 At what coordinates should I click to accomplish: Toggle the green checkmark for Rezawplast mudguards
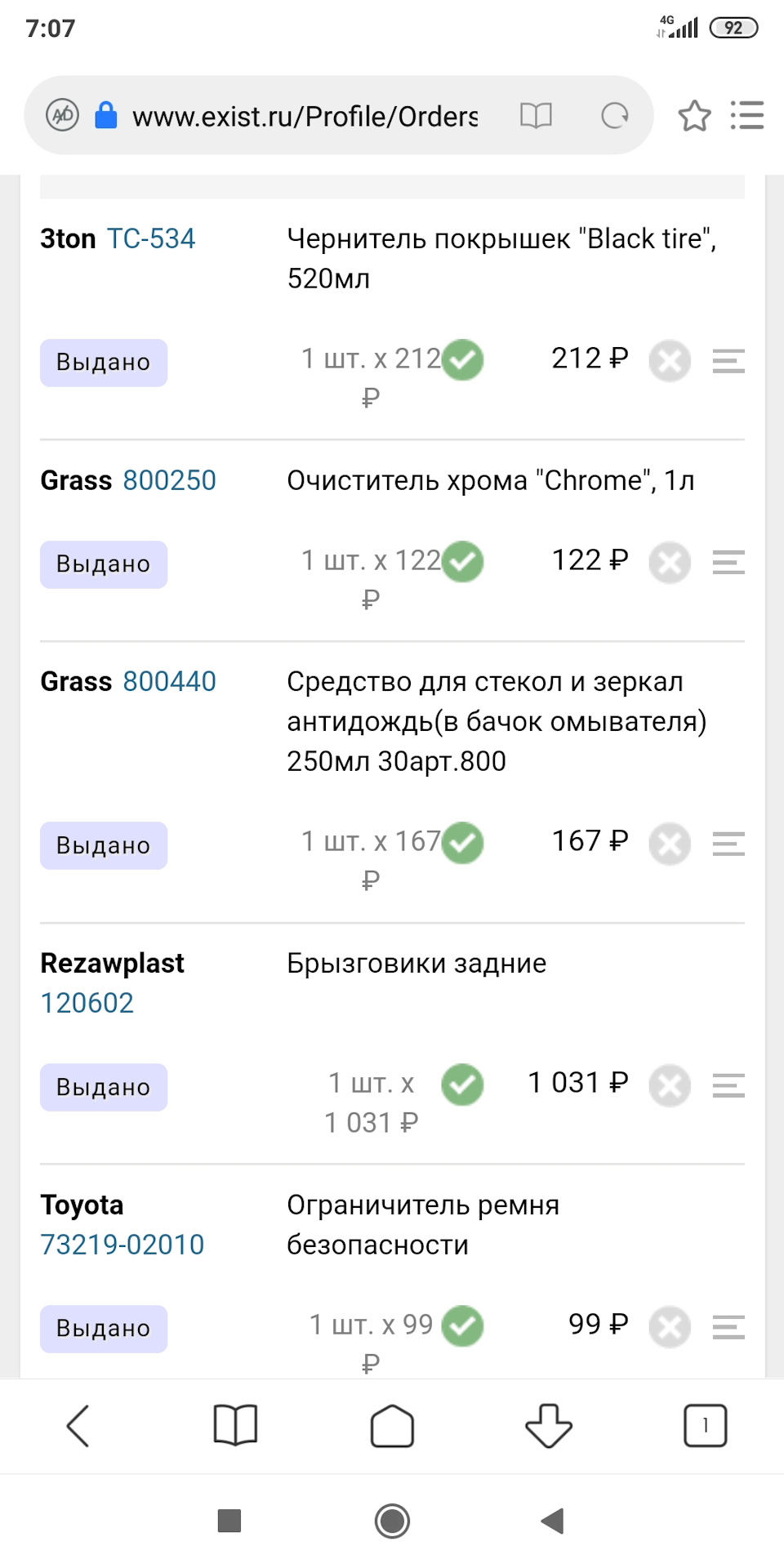click(463, 1085)
